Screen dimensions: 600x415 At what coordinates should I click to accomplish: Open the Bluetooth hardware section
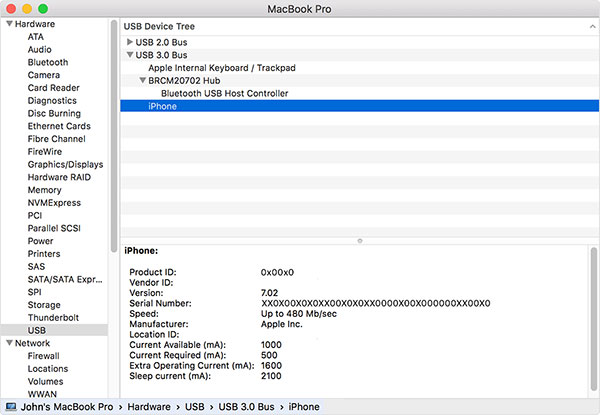(48, 62)
